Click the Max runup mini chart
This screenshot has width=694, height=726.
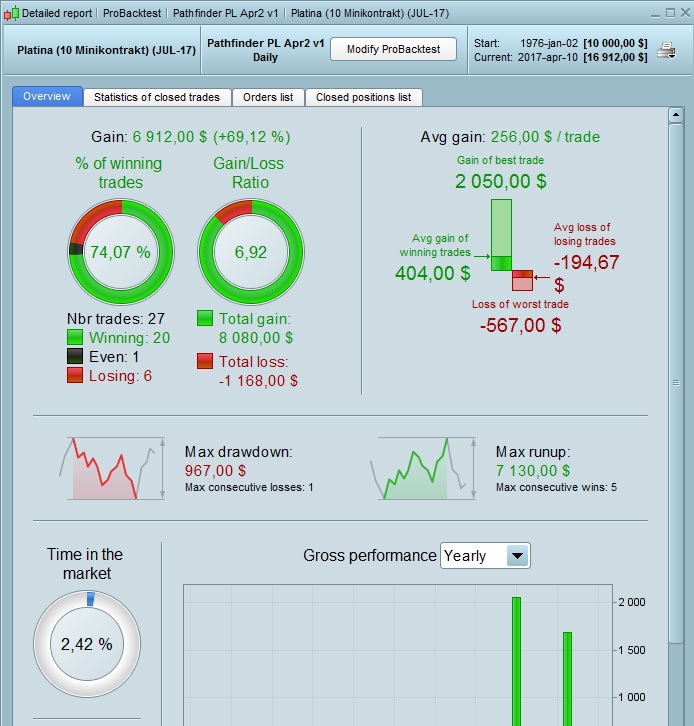coord(423,468)
